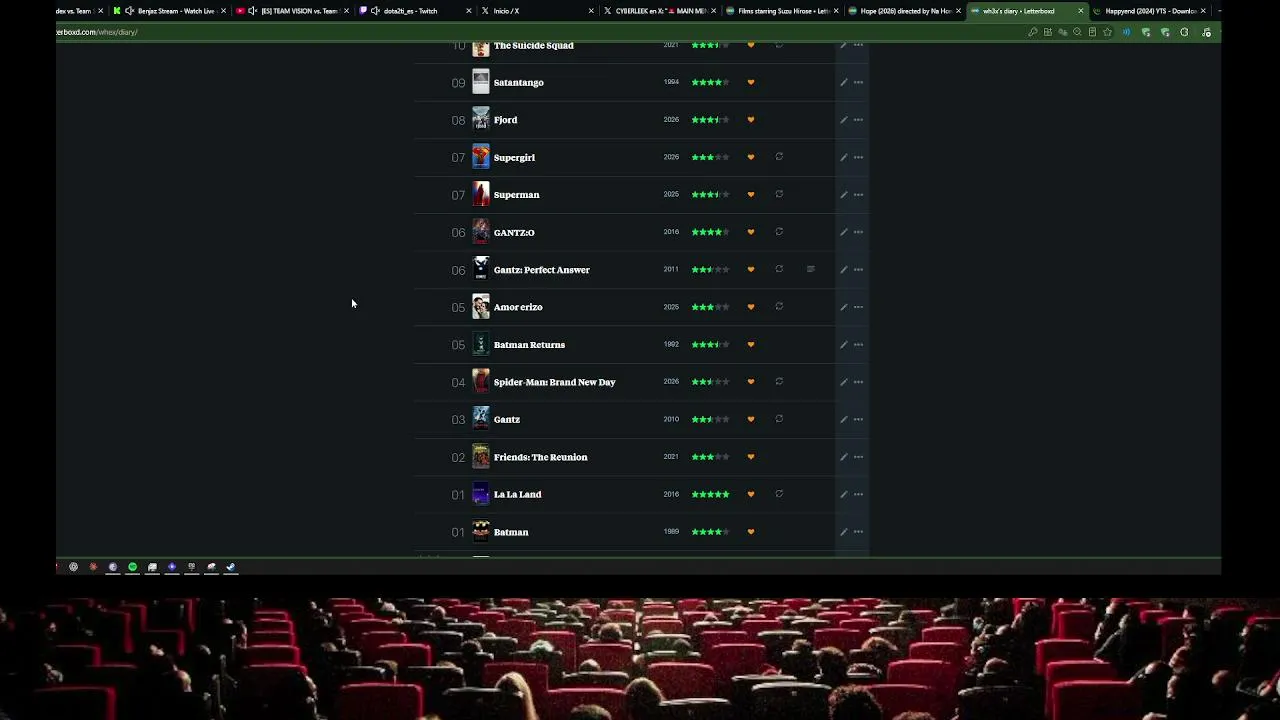The height and width of the screenshot is (720, 1280).
Task: Open more options for GANTZ:O
Action: [858, 232]
